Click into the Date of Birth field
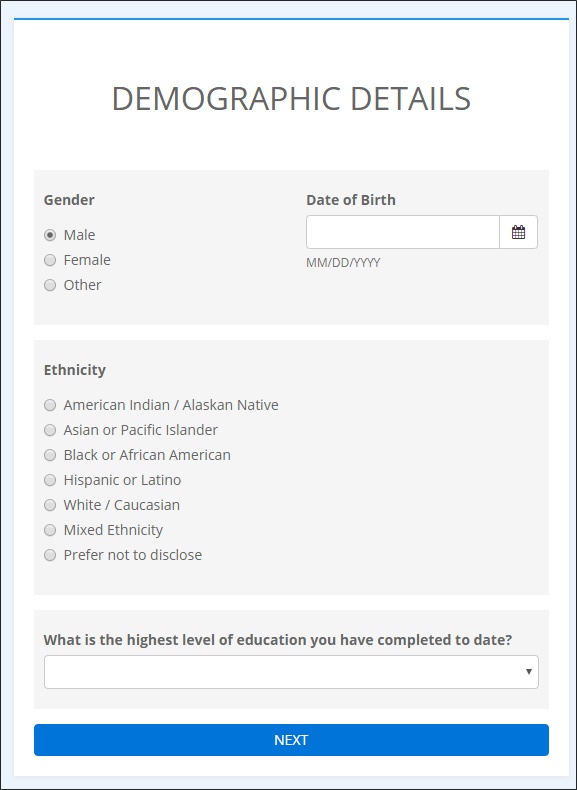The image size is (577, 790). click(x=403, y=232)
